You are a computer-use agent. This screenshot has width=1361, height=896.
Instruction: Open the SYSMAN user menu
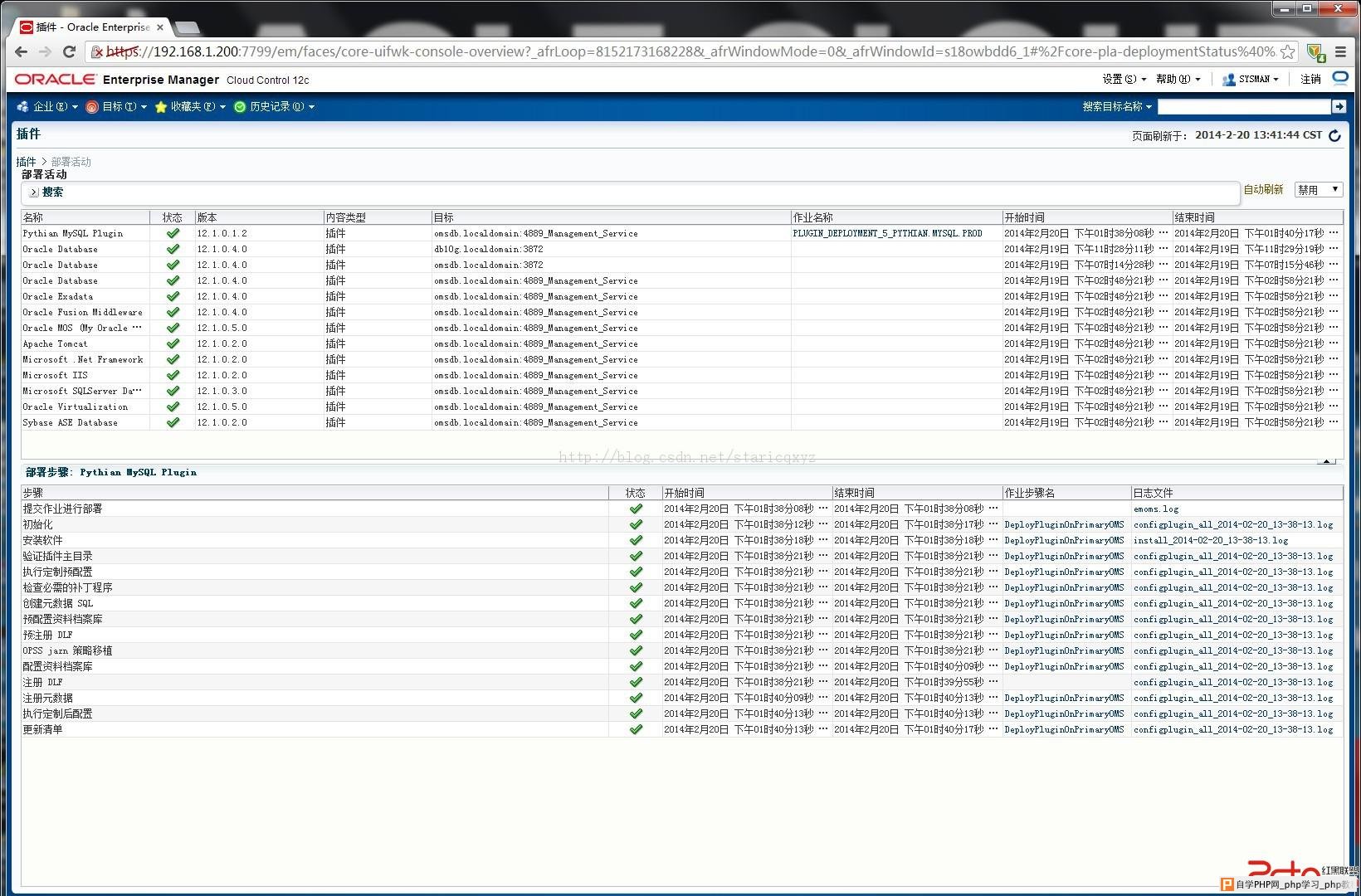pyautogui.click(x=1251, y=79)
